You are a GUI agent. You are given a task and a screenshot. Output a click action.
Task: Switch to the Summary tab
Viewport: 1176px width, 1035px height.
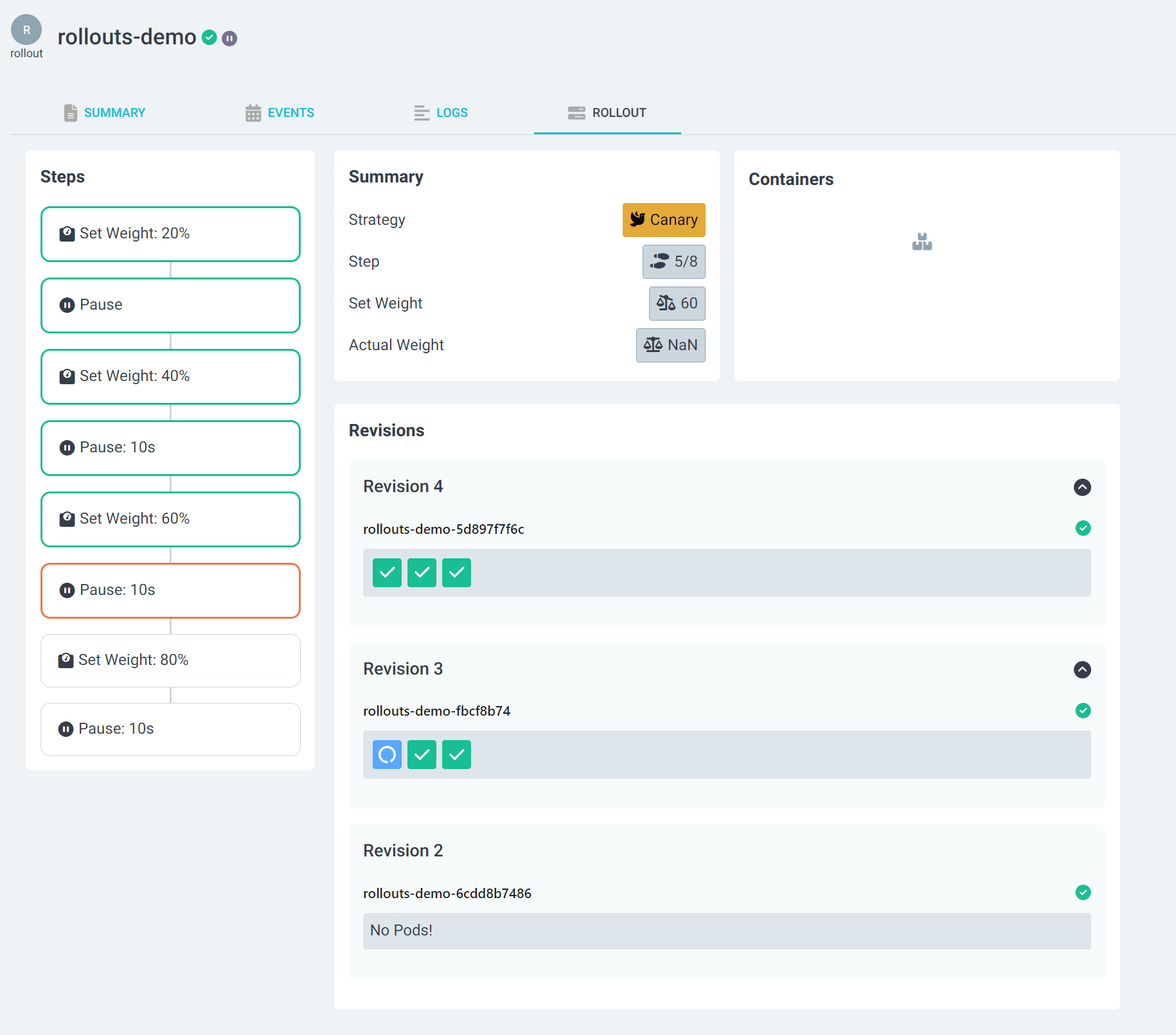pos(105,113)
